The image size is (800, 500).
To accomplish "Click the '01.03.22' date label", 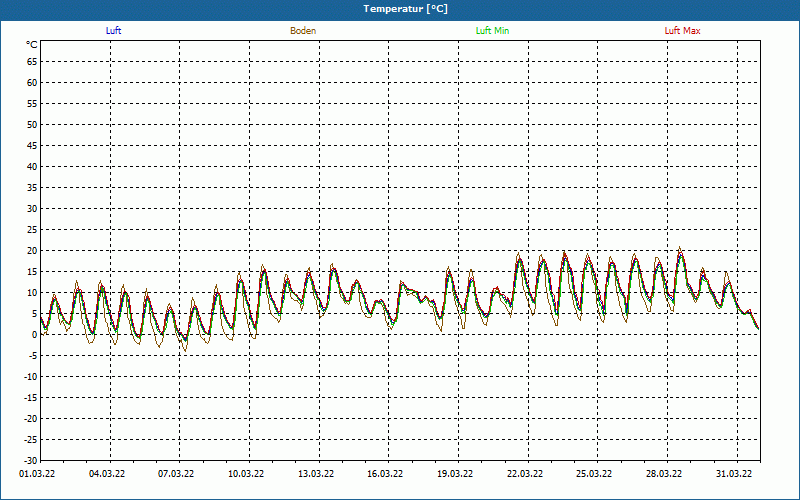I will pos(37,474).
